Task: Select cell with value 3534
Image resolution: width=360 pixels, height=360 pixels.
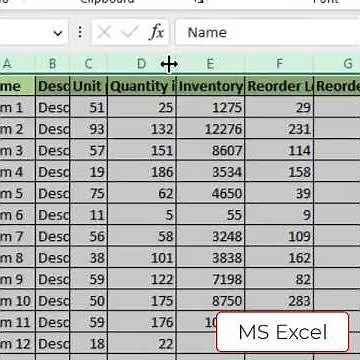Action: 210,172
